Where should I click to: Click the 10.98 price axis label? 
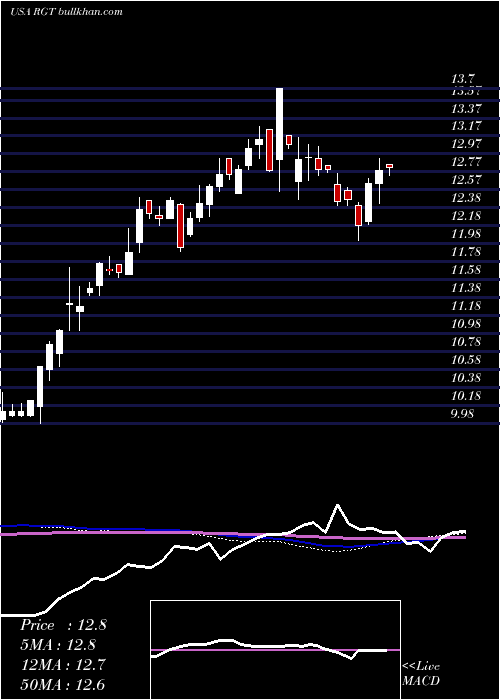click(x=467, y=324)
